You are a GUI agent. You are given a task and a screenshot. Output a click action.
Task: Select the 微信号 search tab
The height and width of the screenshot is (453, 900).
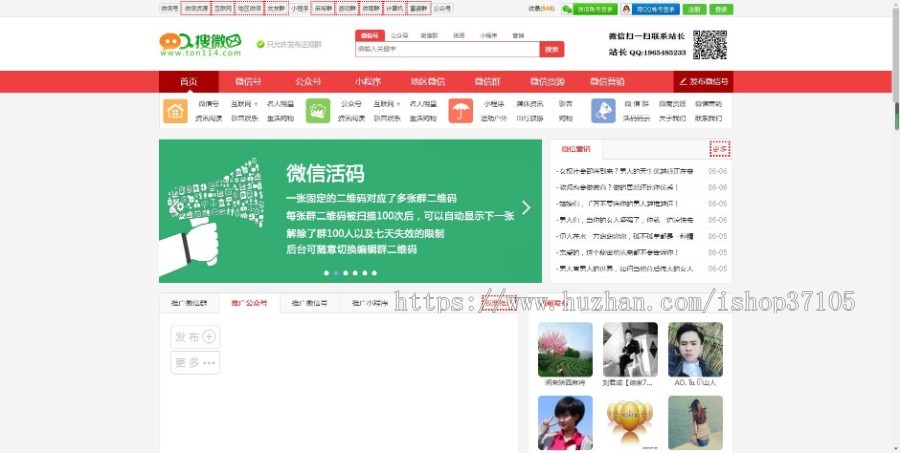point(370,36)
